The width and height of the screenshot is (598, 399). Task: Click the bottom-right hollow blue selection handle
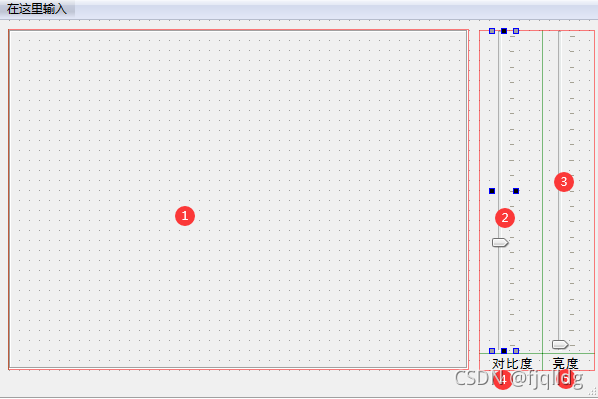click(516, 351)
